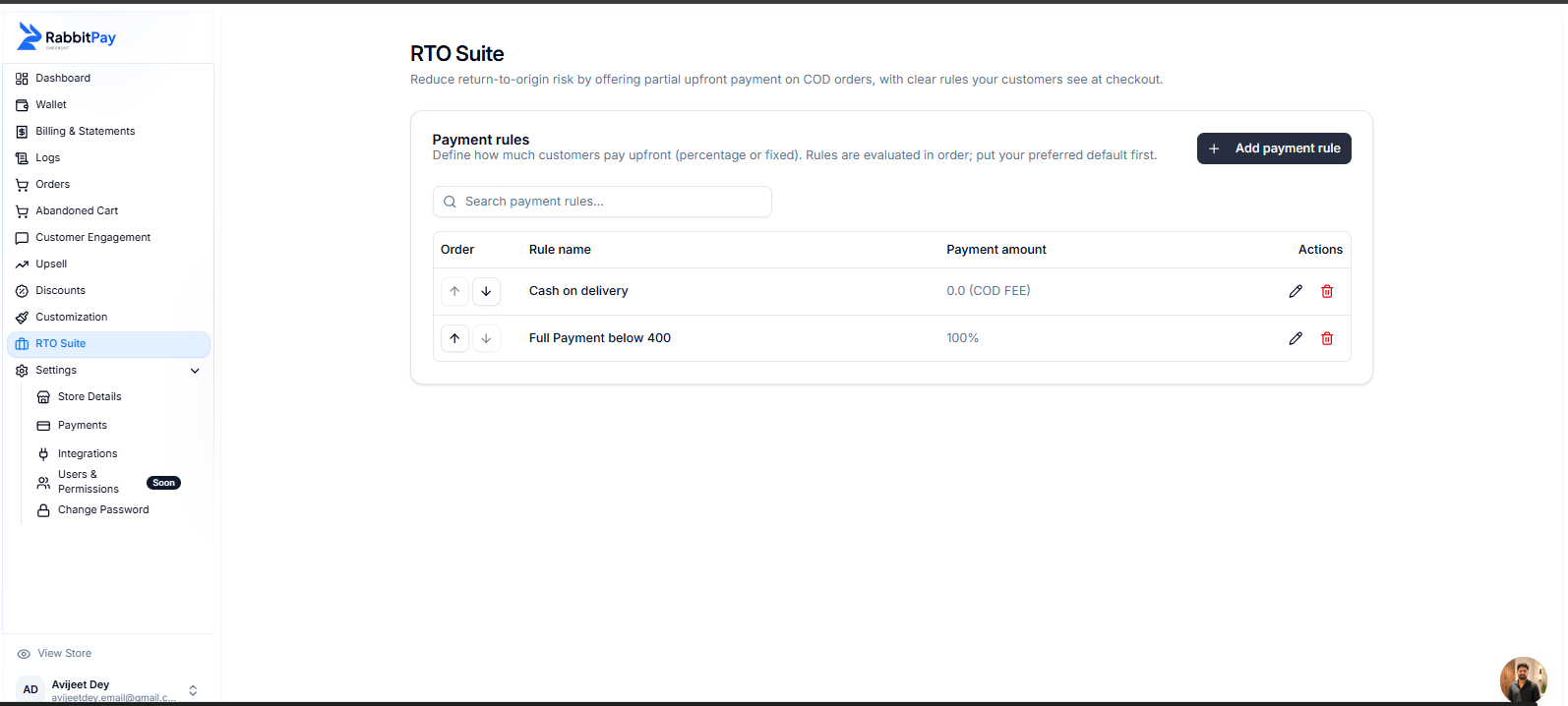Delete the Cash on delivery rule
Viewport: 1568px width, 706px height.
coord(1327,291)
